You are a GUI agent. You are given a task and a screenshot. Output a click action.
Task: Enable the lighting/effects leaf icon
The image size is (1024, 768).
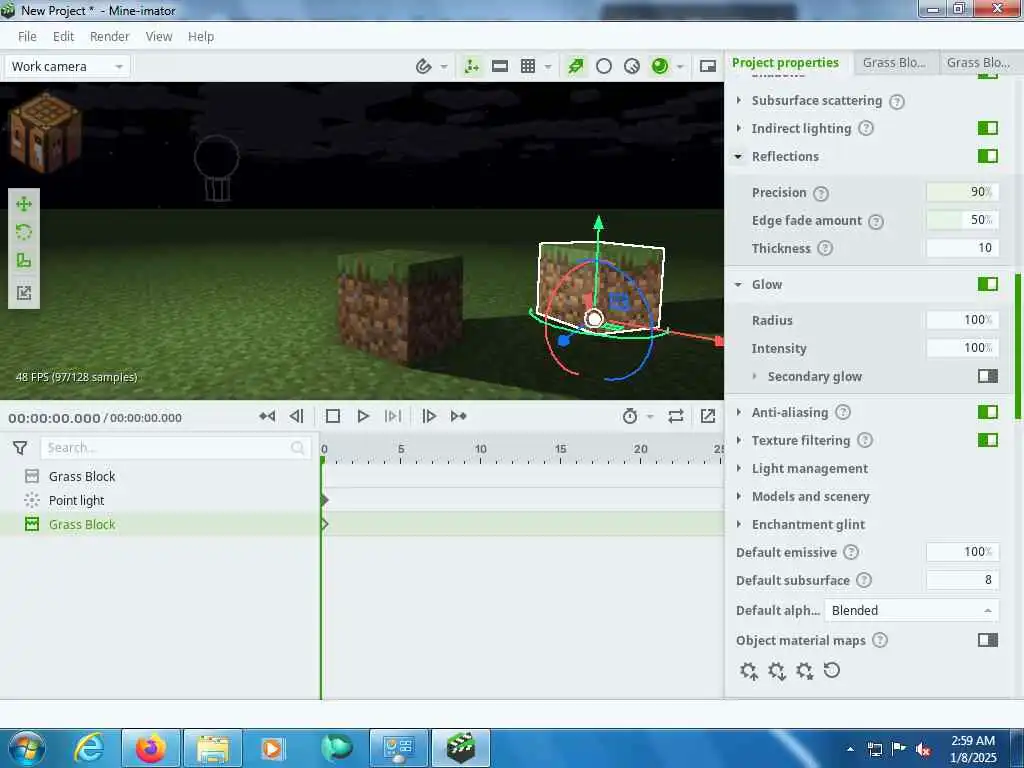[575, 66]
